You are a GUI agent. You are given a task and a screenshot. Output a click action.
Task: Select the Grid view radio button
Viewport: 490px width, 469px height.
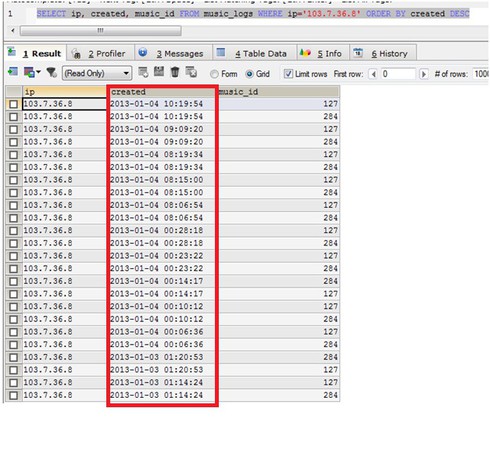(249, 74)
